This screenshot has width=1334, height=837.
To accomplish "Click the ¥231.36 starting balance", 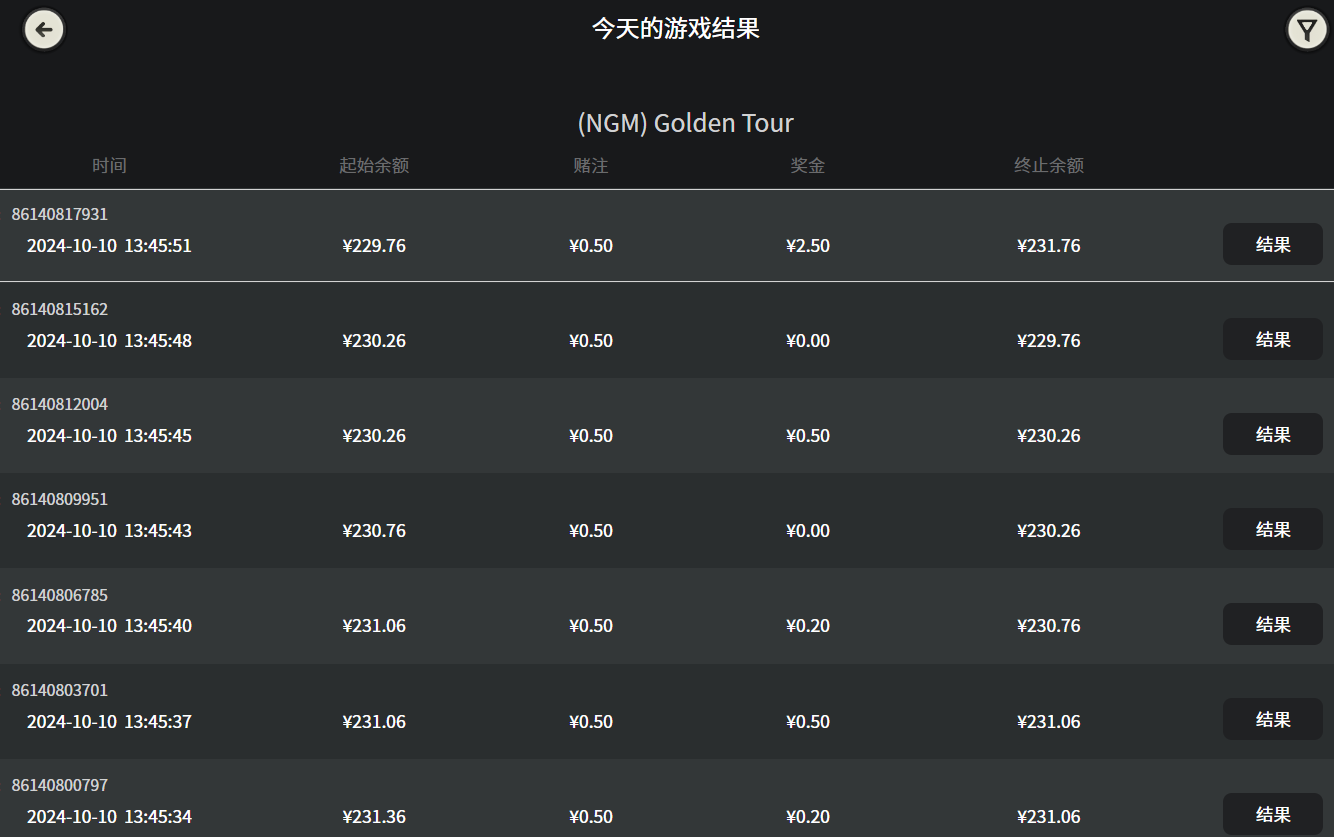I will pos(374,817).
